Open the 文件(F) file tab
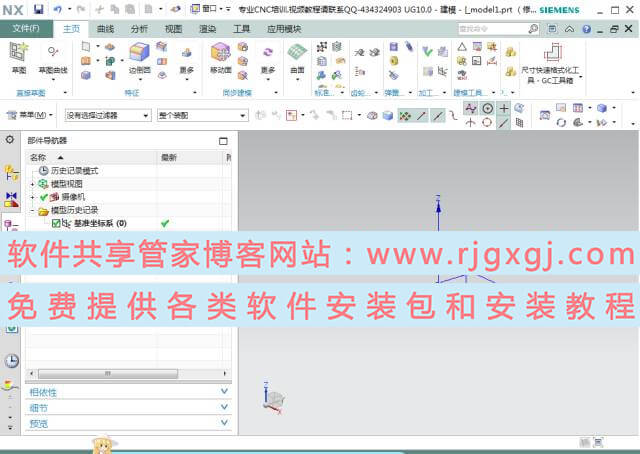This screenshot has height=454, width=640. (x=26, y=29)
